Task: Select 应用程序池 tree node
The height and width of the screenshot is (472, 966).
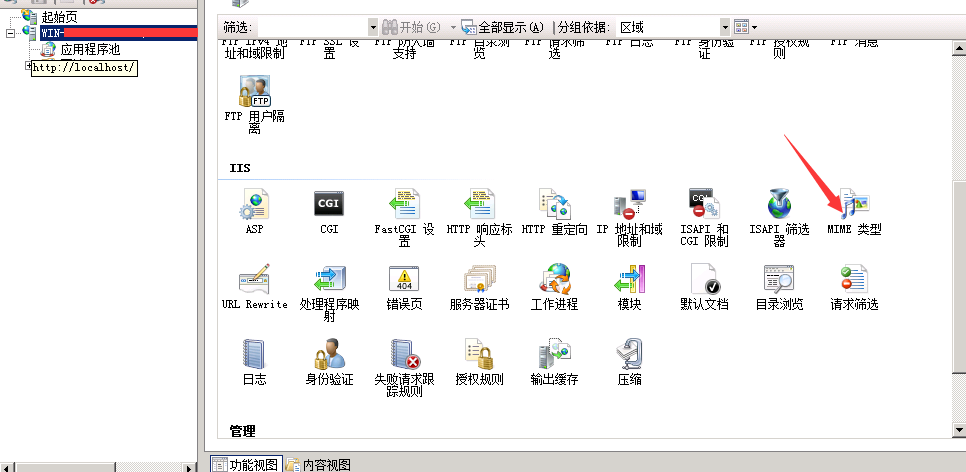Action: click(90, 49)
